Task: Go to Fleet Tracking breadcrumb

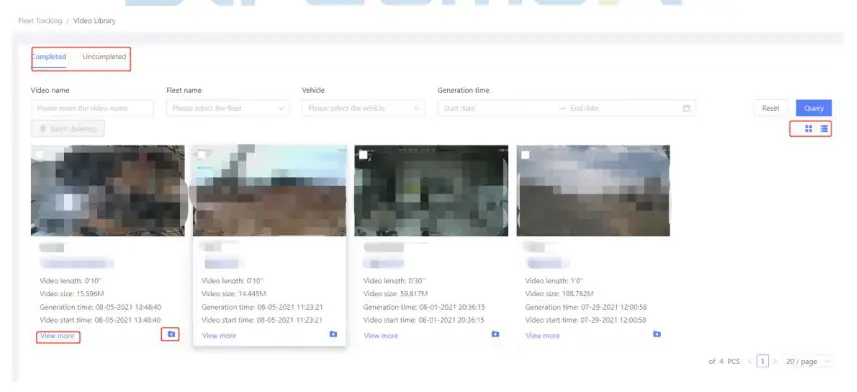Action: click(40, 21)
